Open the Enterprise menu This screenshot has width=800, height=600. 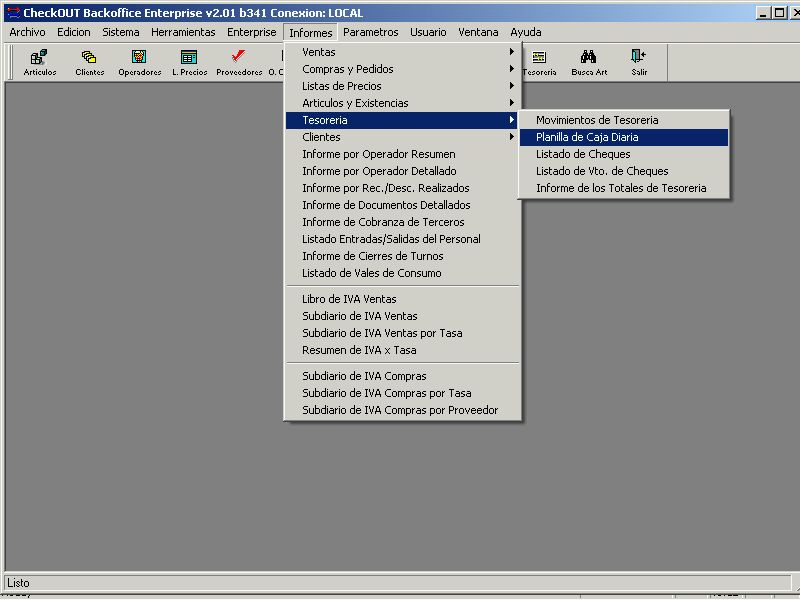click(252, 32)
